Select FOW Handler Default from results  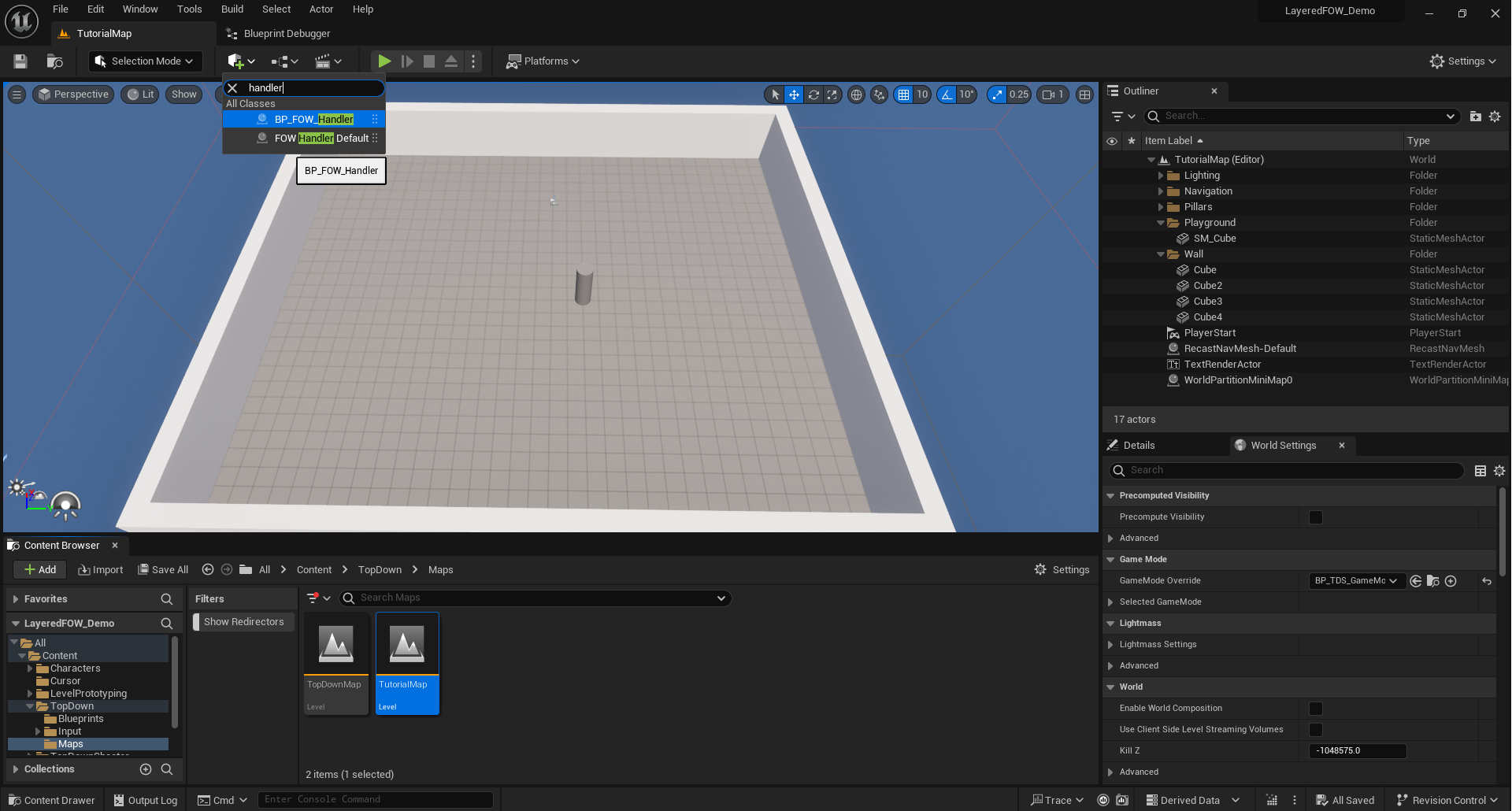(303, 138)
